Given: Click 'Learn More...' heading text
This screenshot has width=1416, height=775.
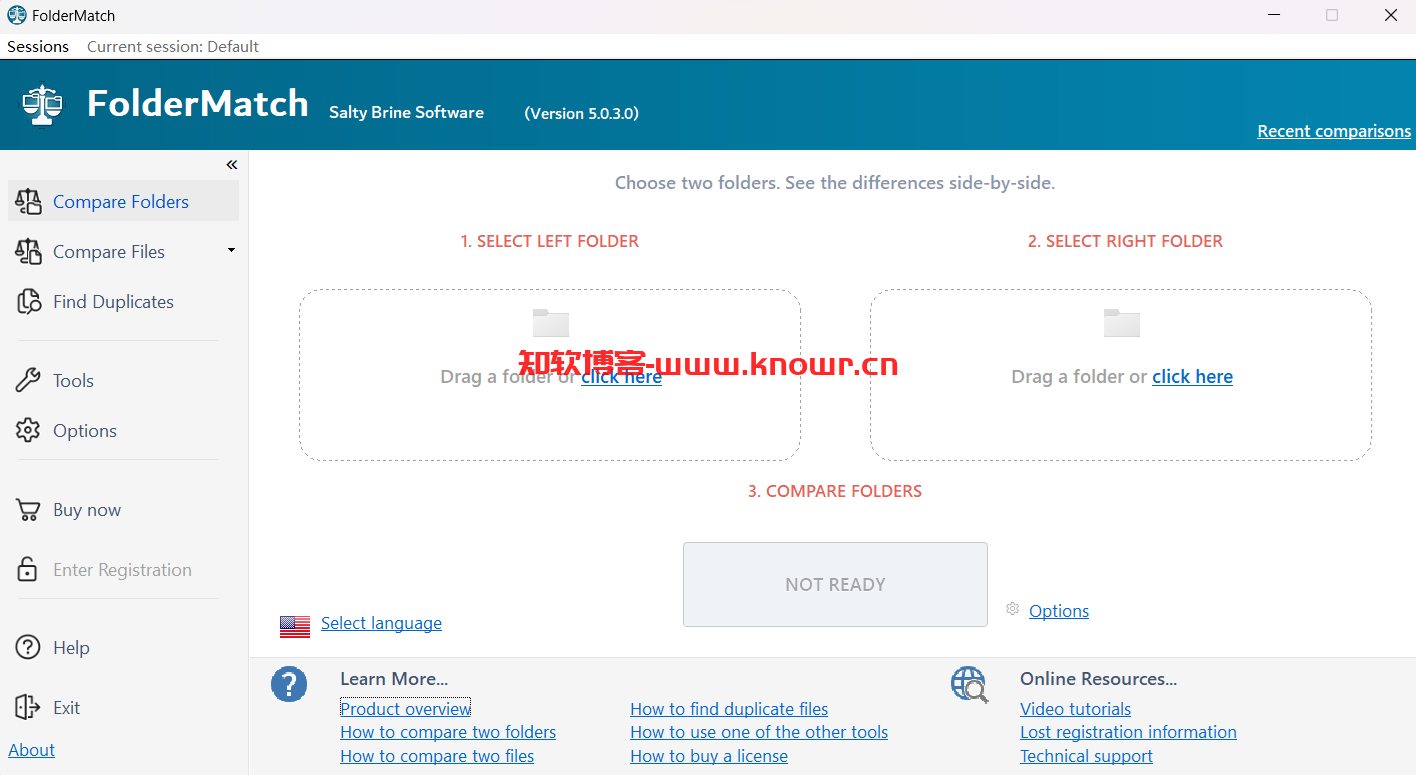Looking at the screenshot, I should click(x=394, y=679).
